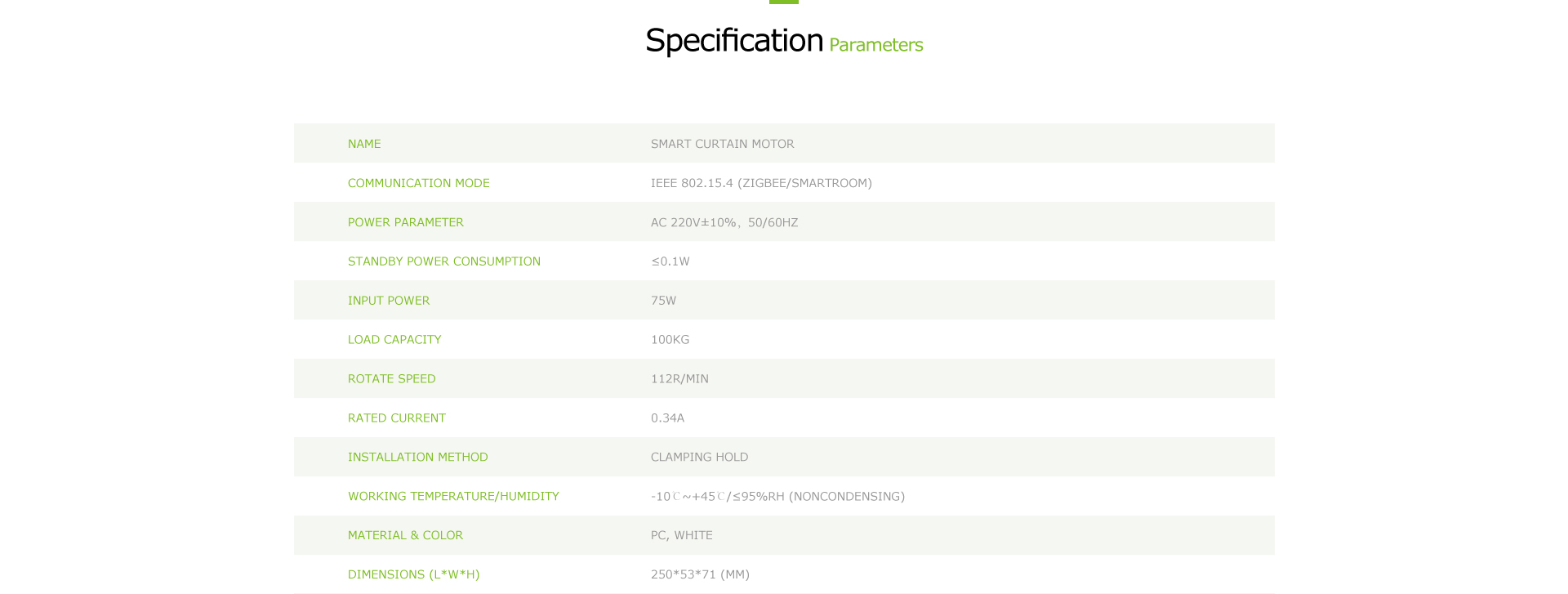This screenshot has height=594, width=1568.
Task: Select the ROTATE SPEED label
Action: pyautogui.click(x=392, y=379)
